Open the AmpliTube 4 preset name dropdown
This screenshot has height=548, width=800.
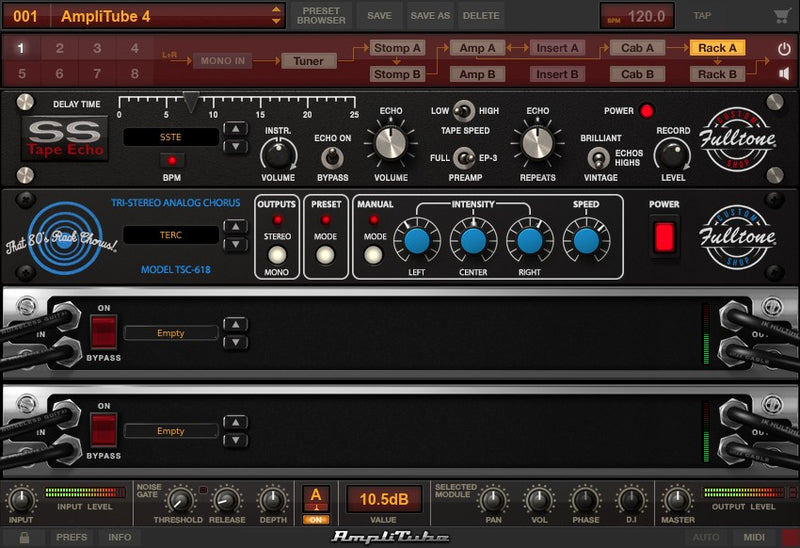point(168,16)
